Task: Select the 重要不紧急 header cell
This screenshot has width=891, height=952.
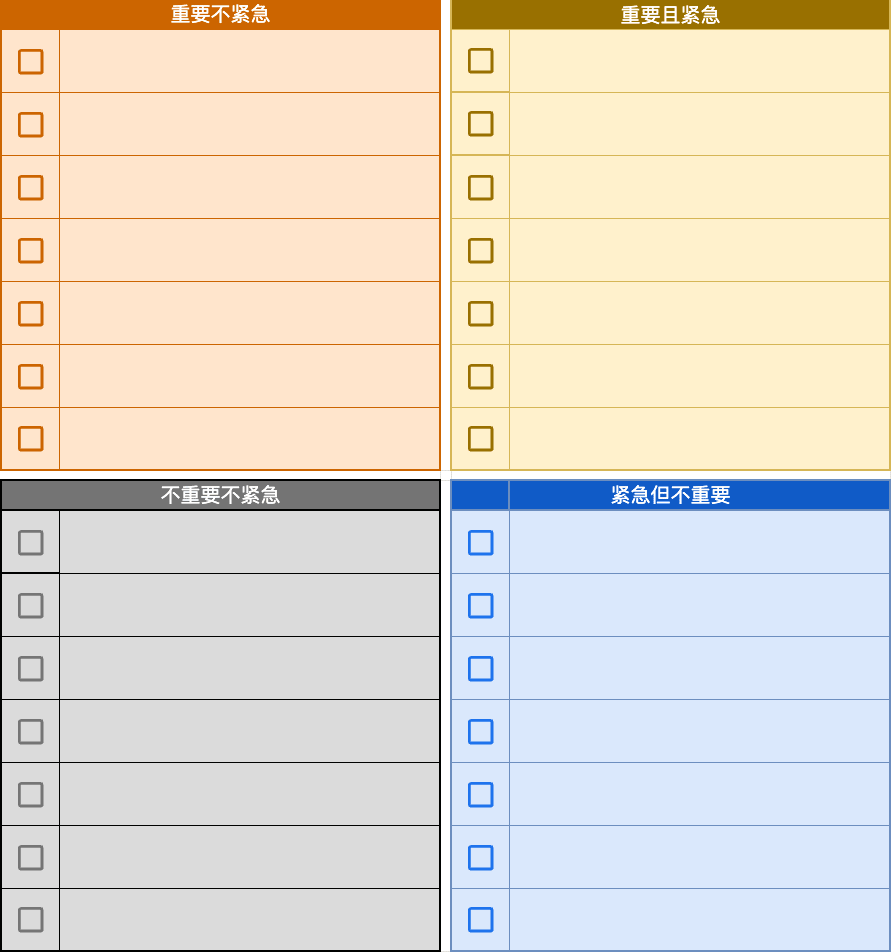Action: click(x=220, y=15)
